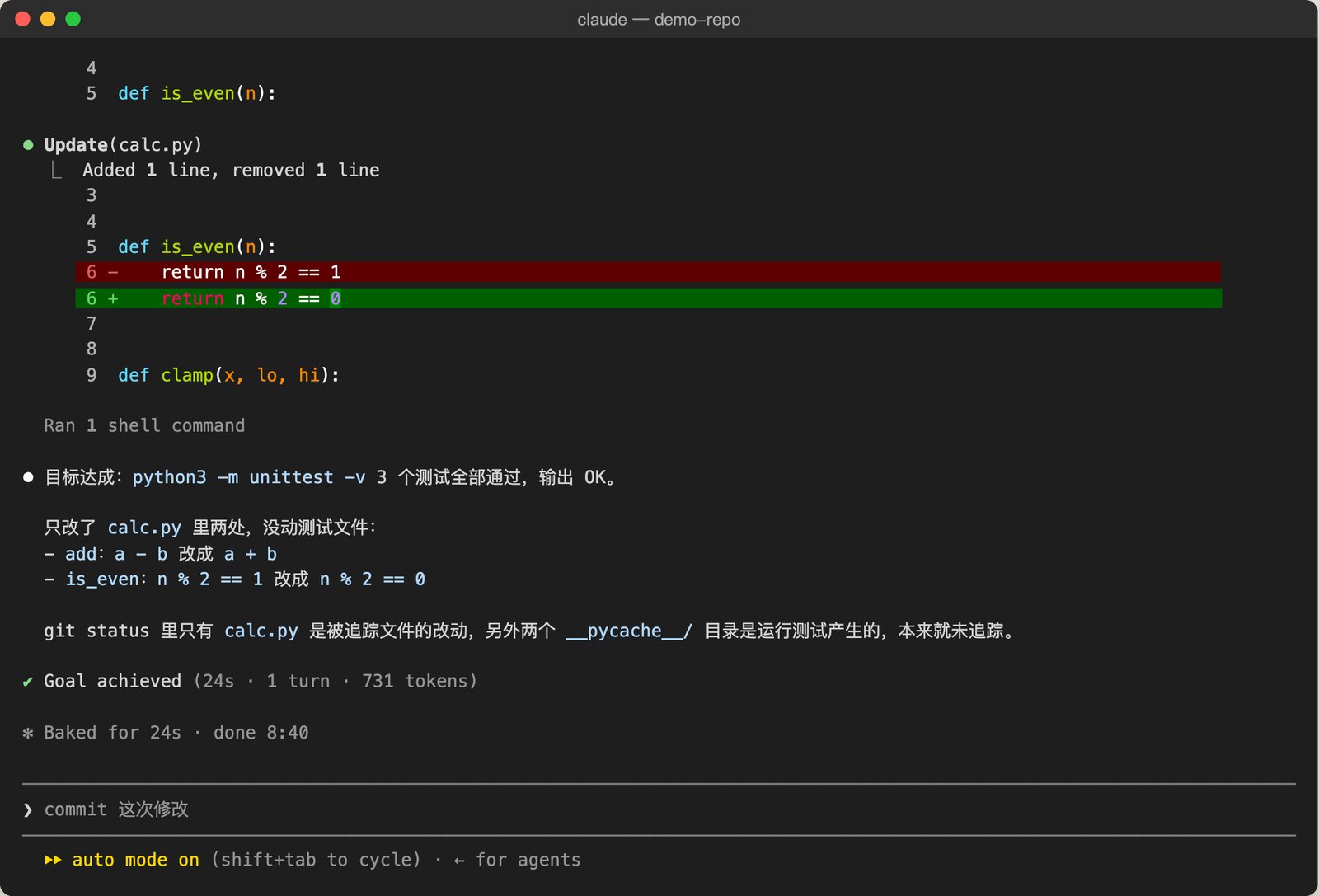Click the (shift+tab to cycle) hint
This screenshot has height=896, width=1319.
coord(316,860)
